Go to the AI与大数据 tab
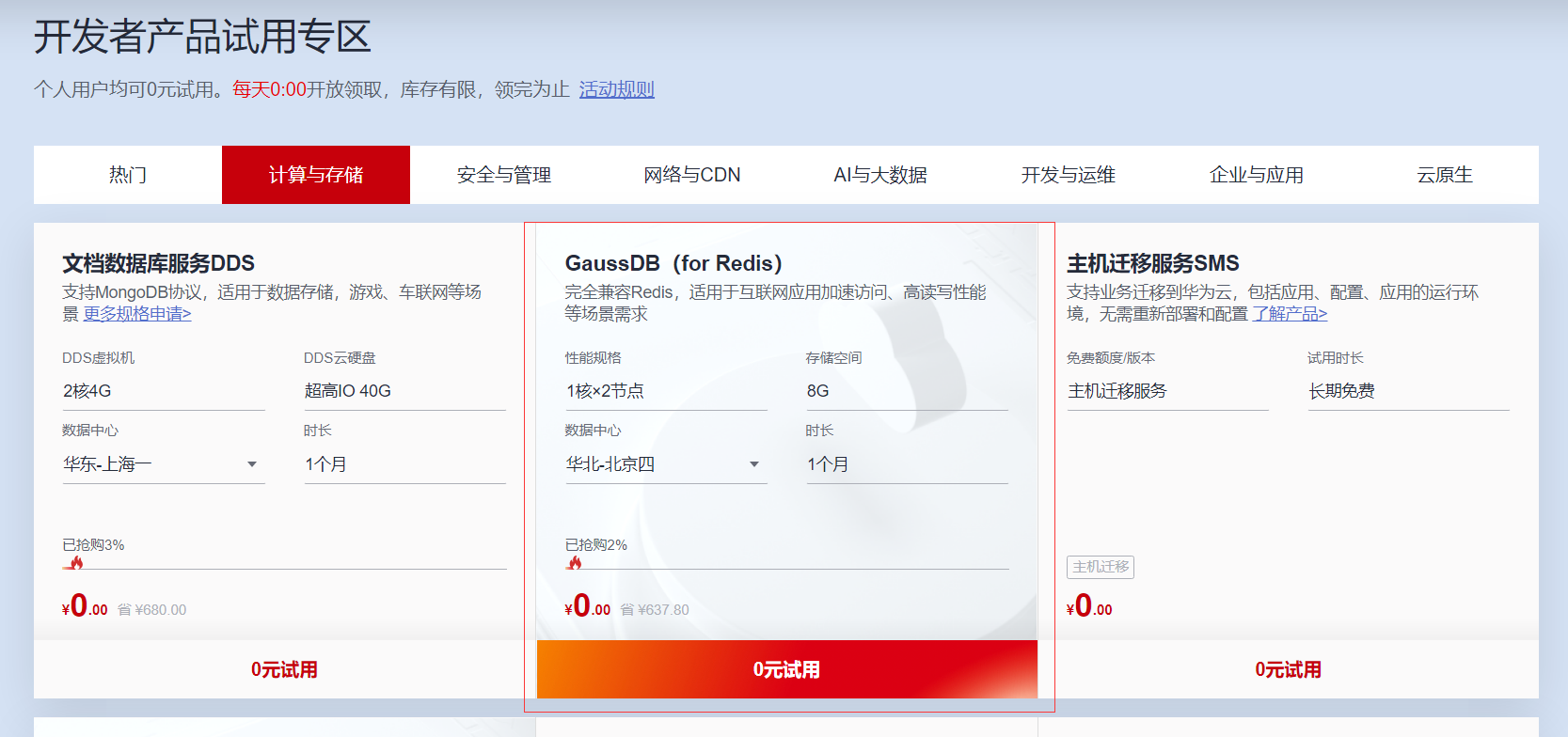This screenshot has width=1568, height=737. (880, 175)
